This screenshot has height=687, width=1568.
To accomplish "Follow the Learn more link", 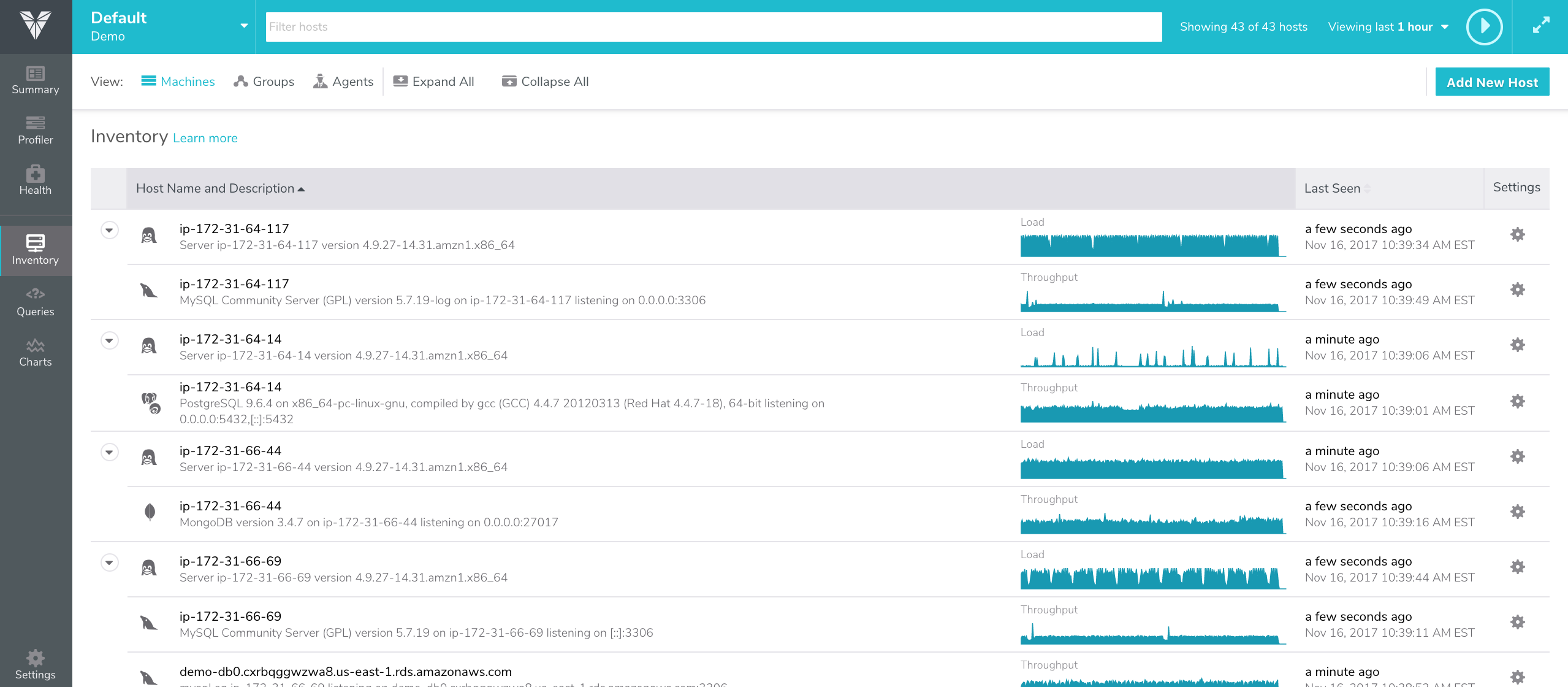I will tap(205, 138).
